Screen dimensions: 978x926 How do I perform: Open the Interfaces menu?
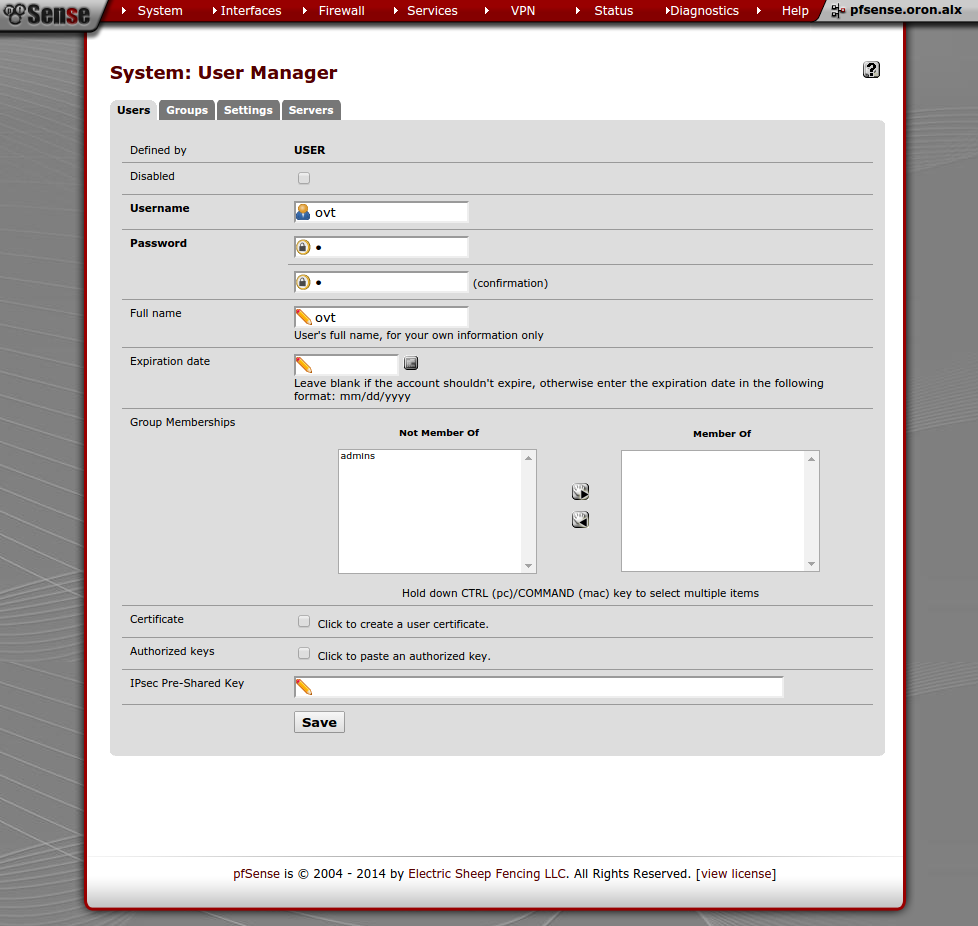pos(251,11)
